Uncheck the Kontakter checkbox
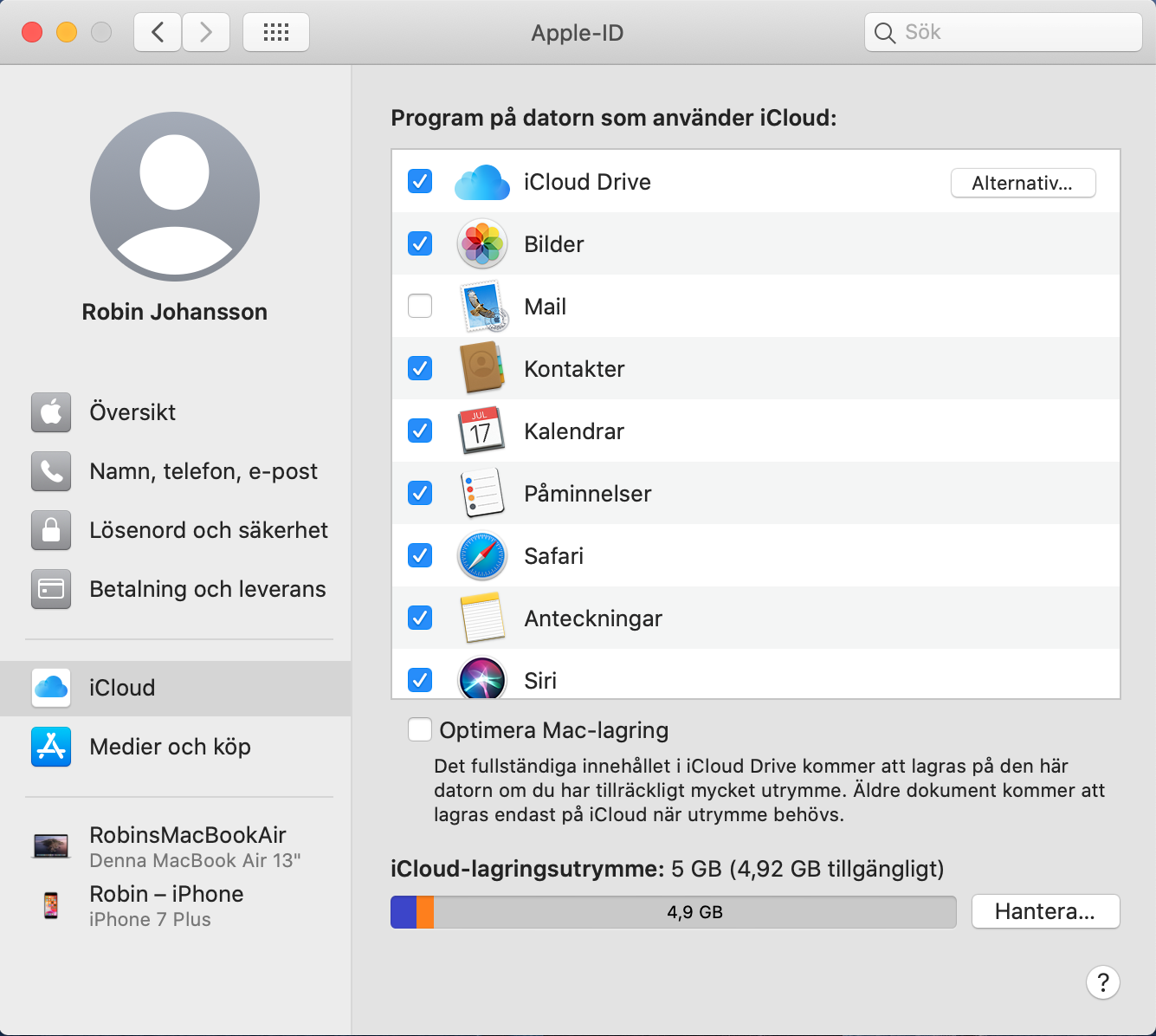Screen dimensions: 1156x1036 coord(420,369)
